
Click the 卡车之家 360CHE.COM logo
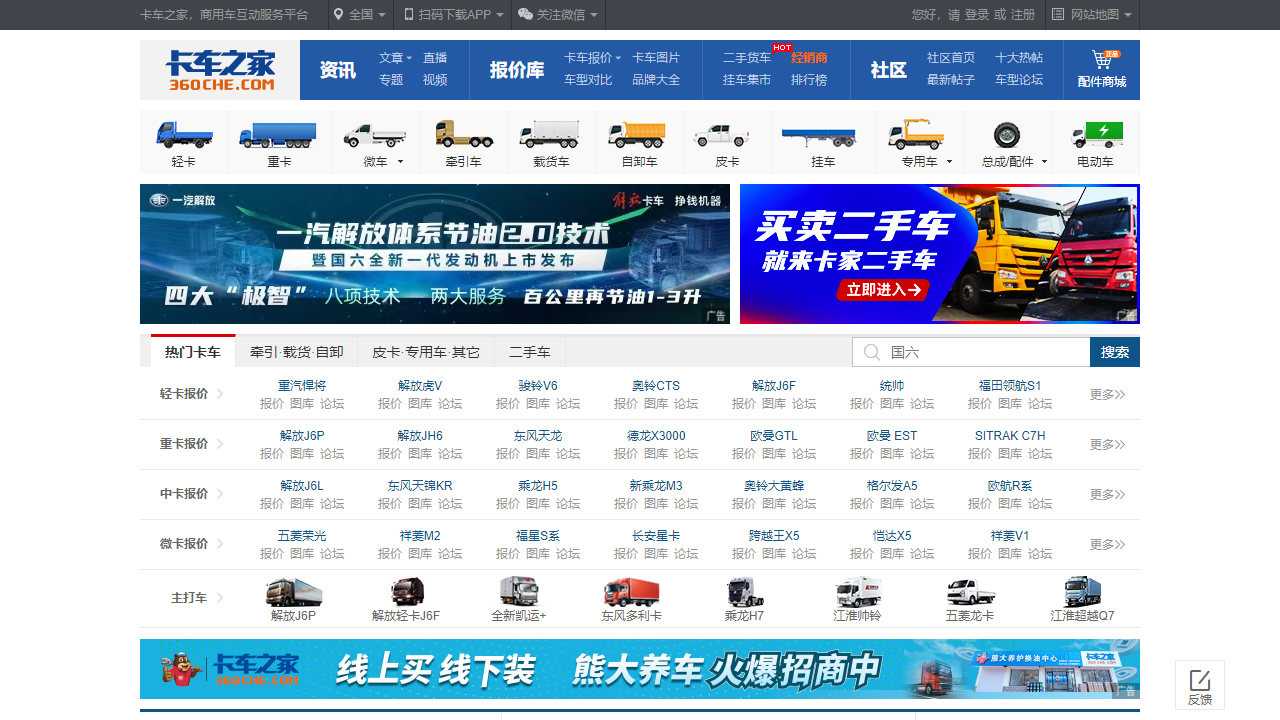pos(220,70)
